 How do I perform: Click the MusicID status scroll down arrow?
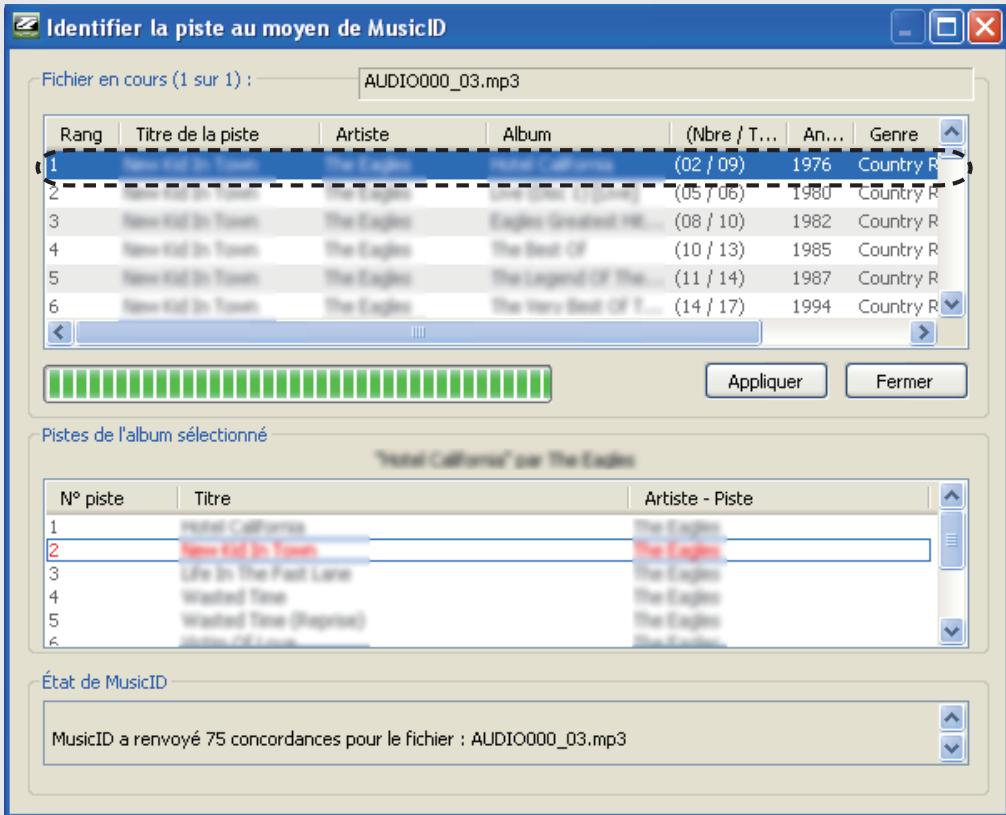[x=951, y=747]
